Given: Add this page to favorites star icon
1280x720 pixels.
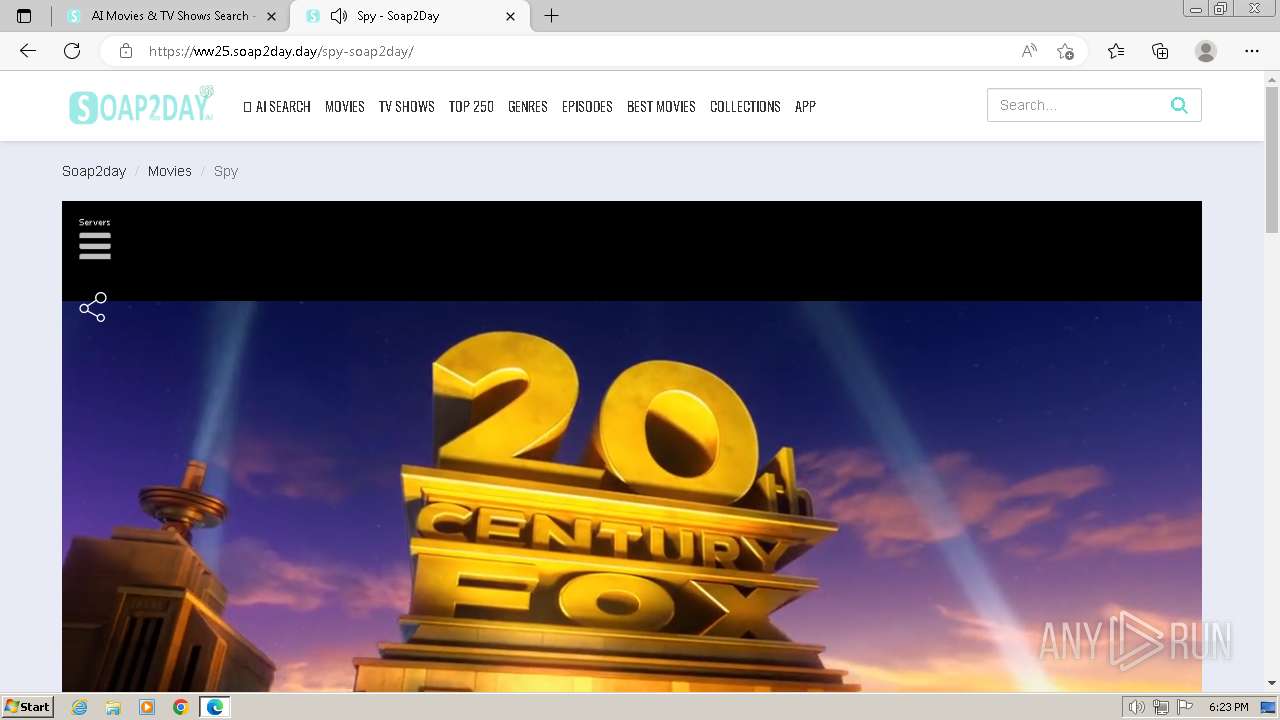Looking at the screenshot, I should (1065, 51).
